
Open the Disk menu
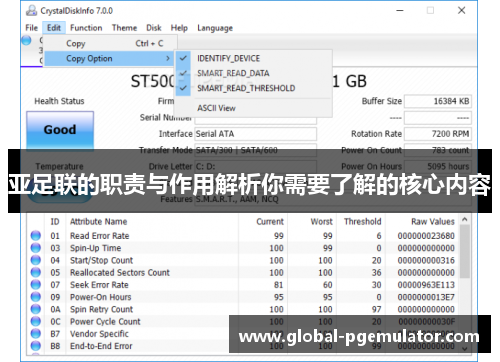point(154,28)
